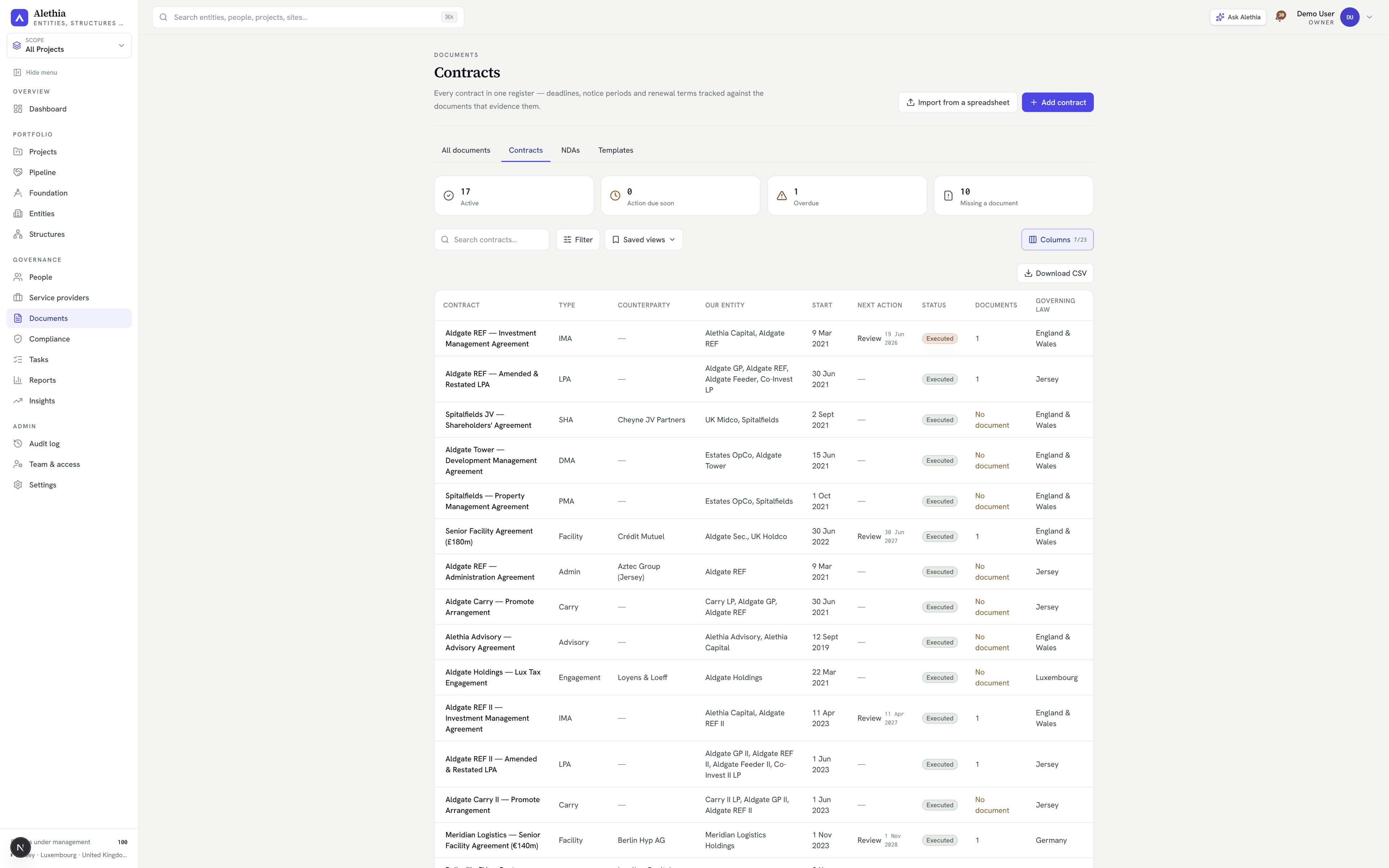Open Aldgate Carry — Promote Arrangement

[490, 607]
